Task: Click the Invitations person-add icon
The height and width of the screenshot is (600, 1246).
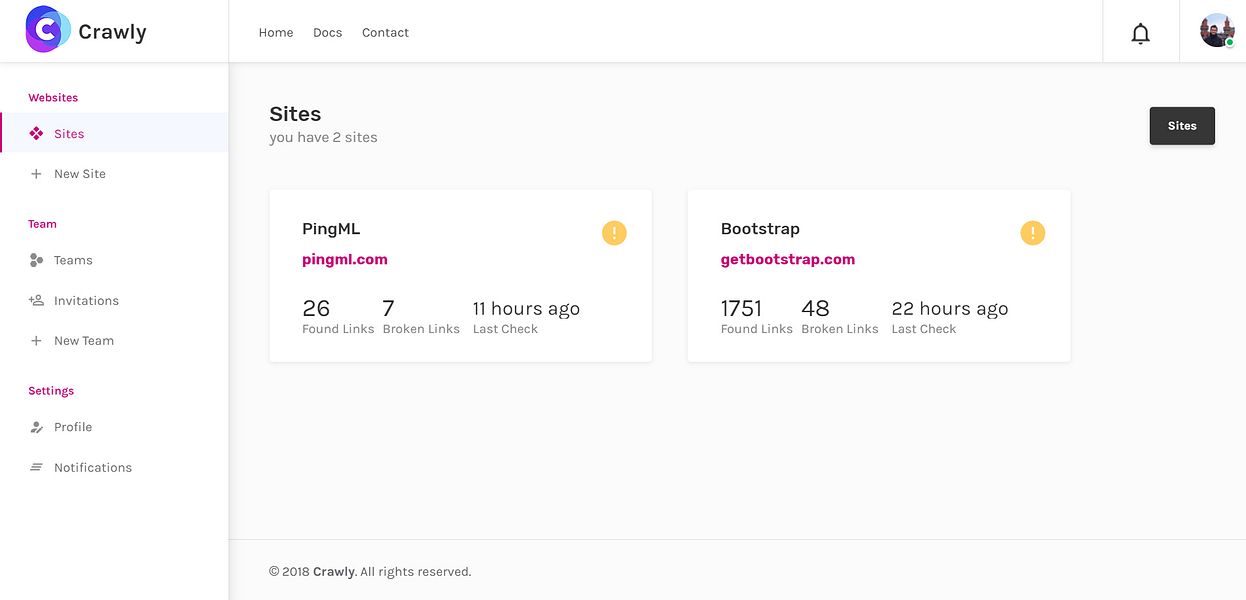Action: [36, 300]
